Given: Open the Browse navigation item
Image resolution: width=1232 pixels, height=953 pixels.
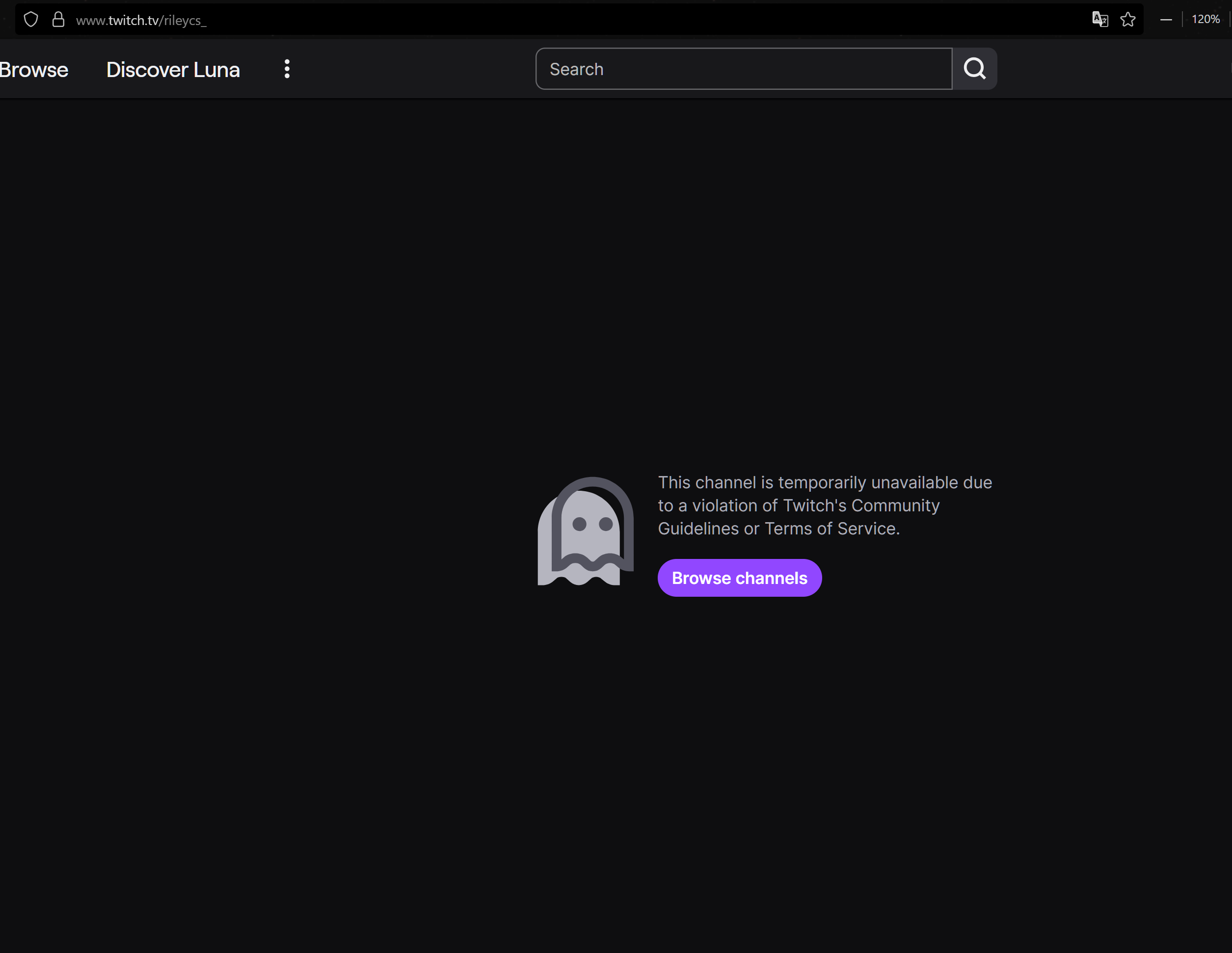Looking at the screenshot, I should tap(34, 70).
